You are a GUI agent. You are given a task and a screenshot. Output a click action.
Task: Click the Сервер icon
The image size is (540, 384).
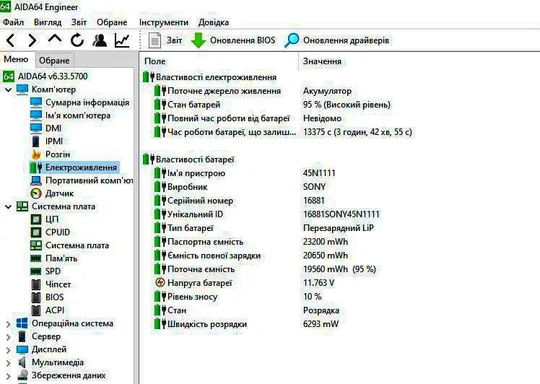tap(22, 336)
